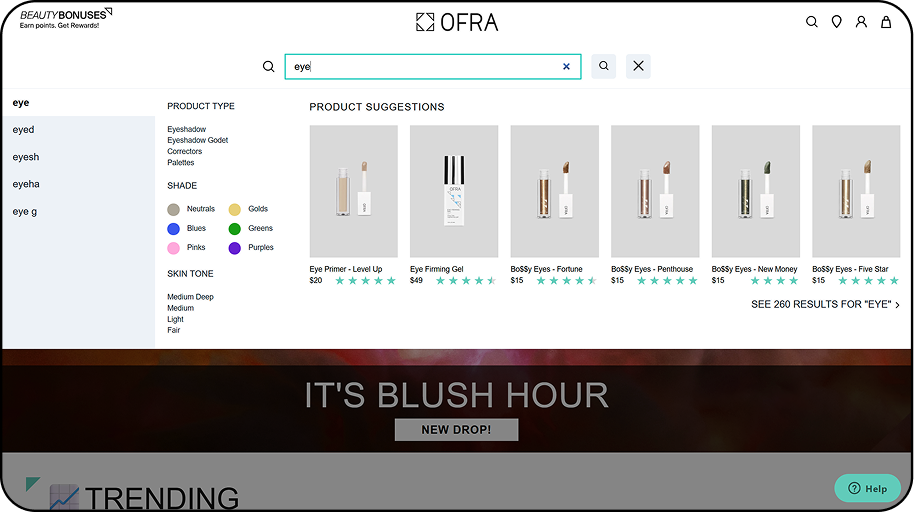914x512 pixels.
Task: Pick the 'eyesh' autocomplete suggestion
Action: pos(26,157)
